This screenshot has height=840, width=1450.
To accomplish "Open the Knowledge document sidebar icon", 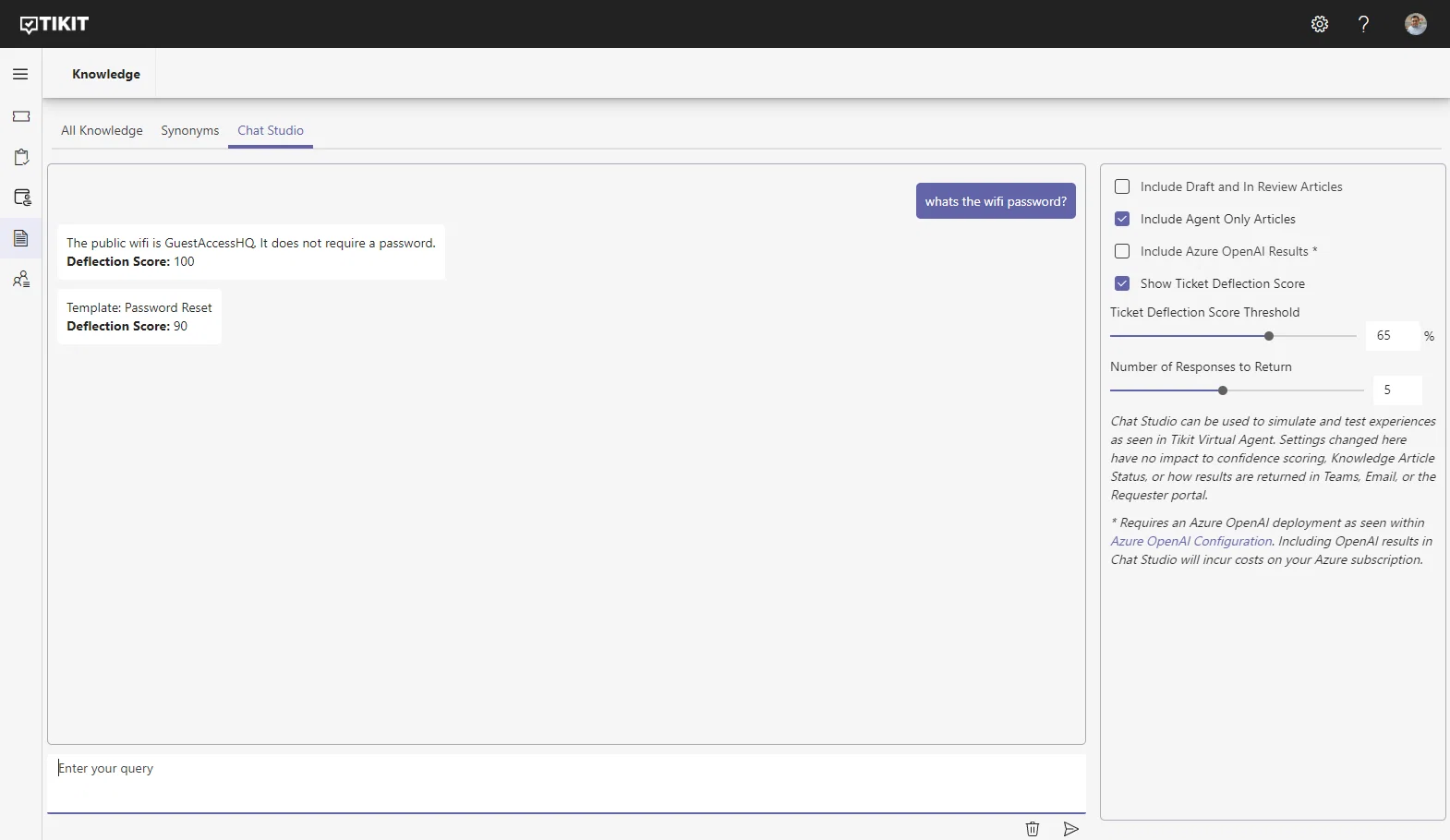I will [x=21, y=238].
